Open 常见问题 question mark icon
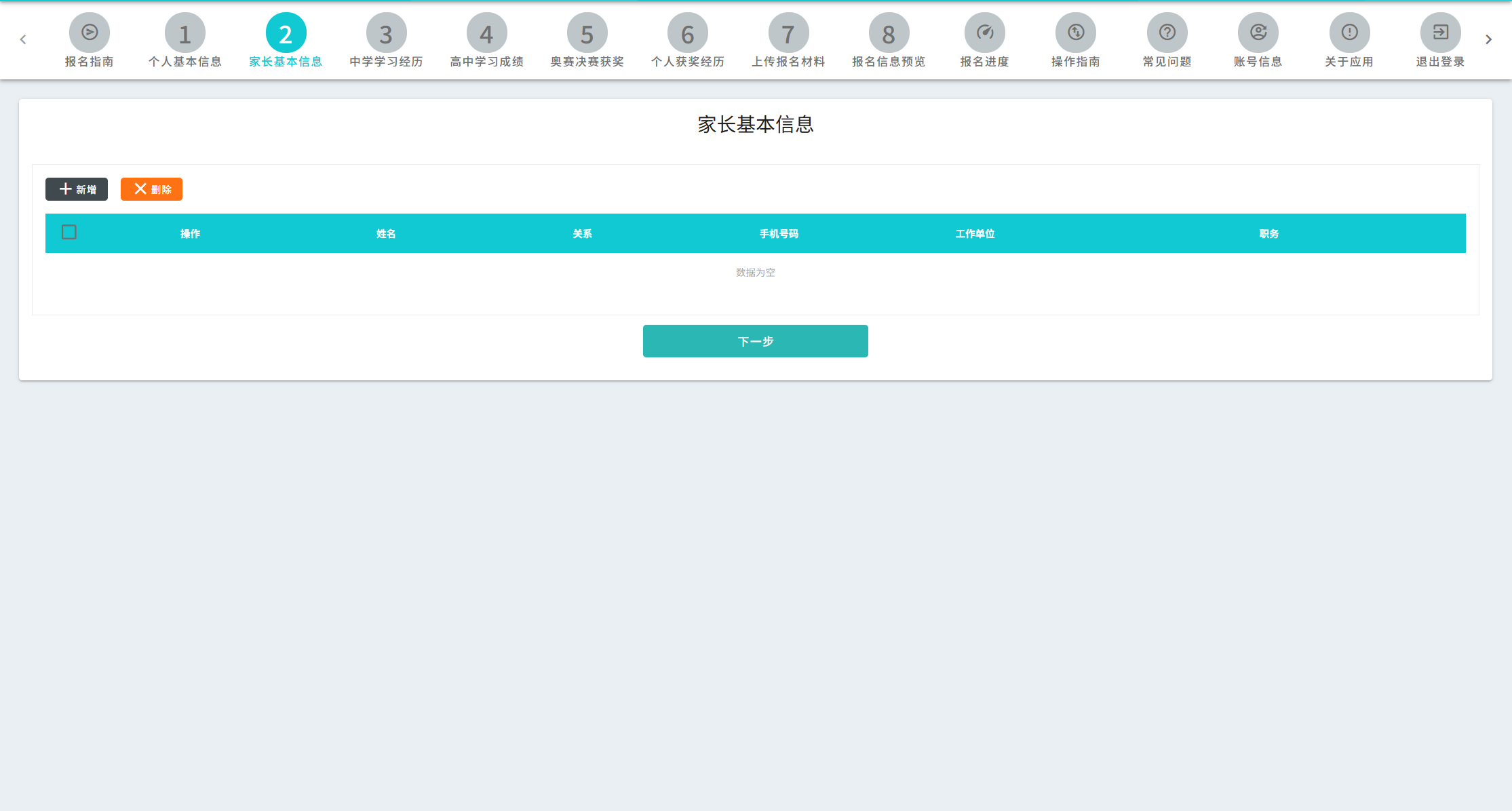This screenshot has height=811, width=1512. point(1167,33)
